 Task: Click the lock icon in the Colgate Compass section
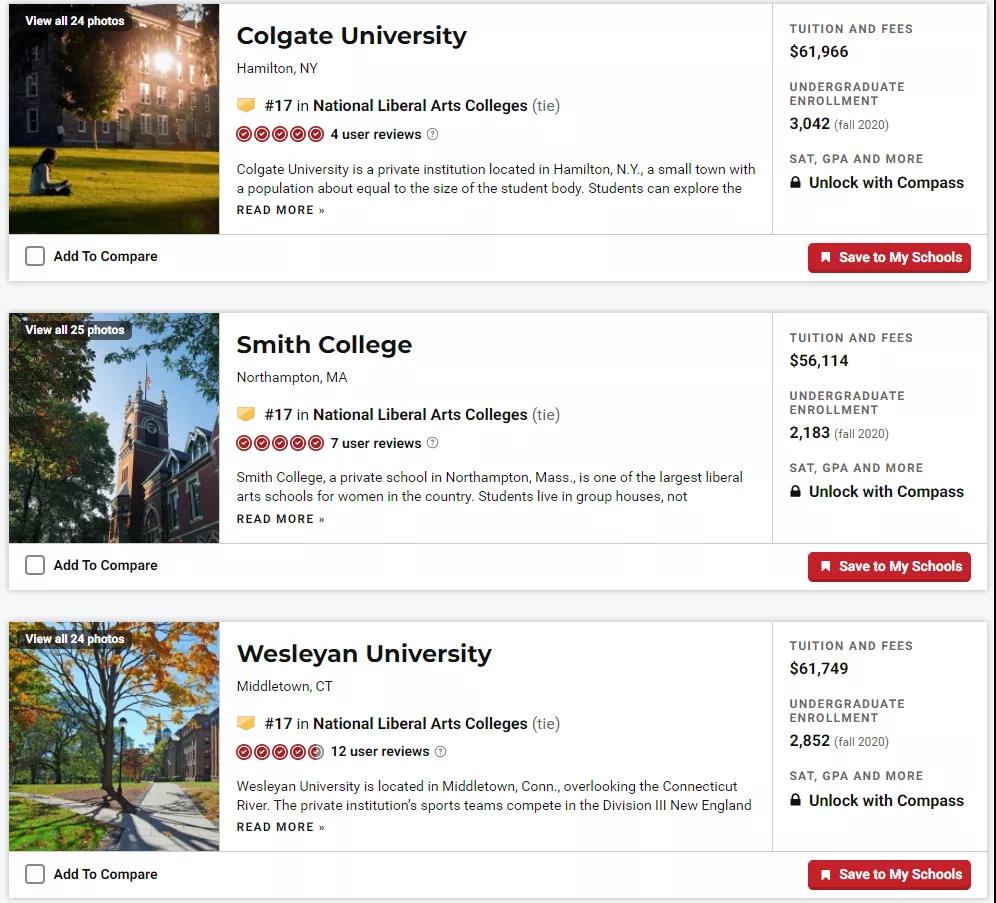pyautogui.click(x=796, y=183)
